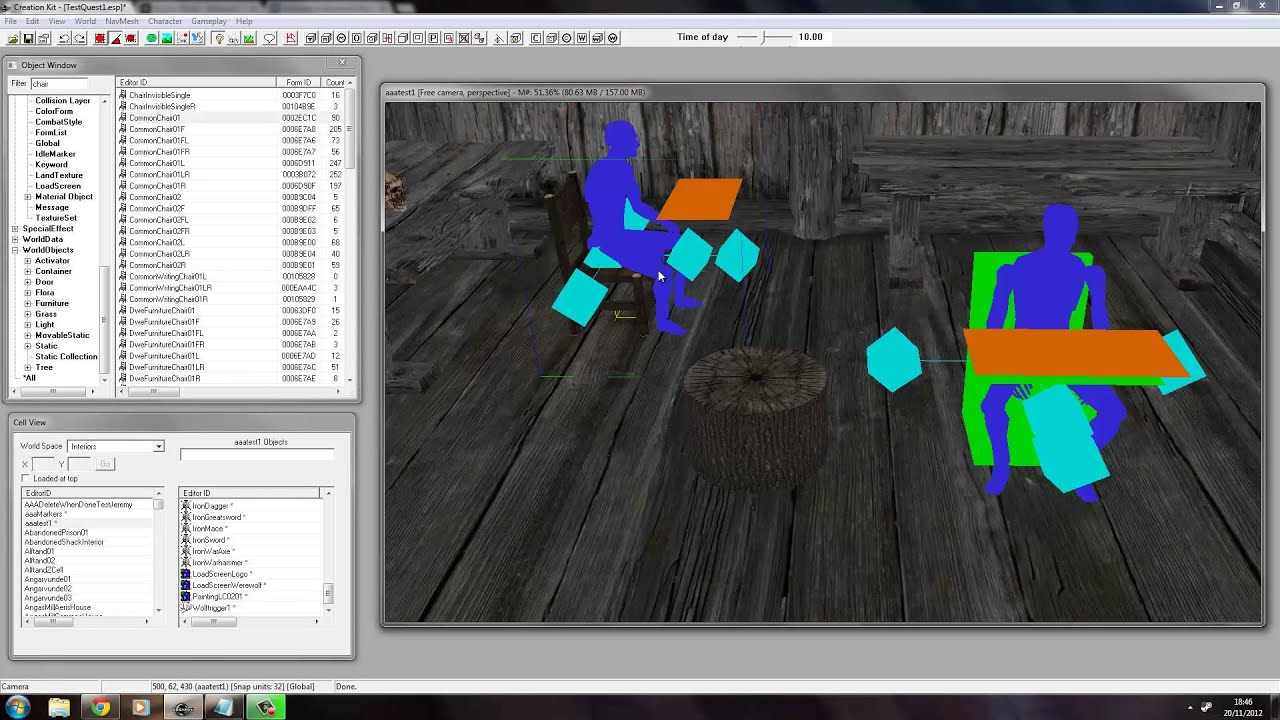Screen dimensions: 1280x720
Task: Expand the Activator tree node
Action: click(27, 261)
